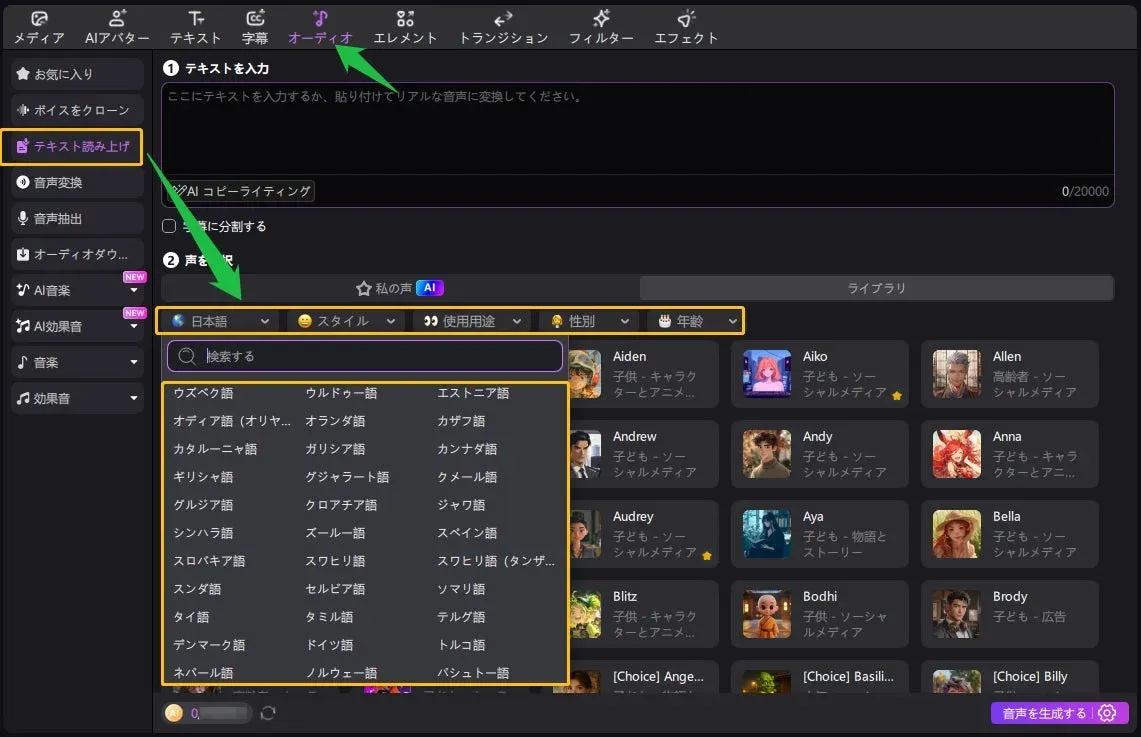Image resolution: width=1141 pixels, height=737 pixels.
Task: Open the ボイスをクローン tool
Action: [73, 110]
